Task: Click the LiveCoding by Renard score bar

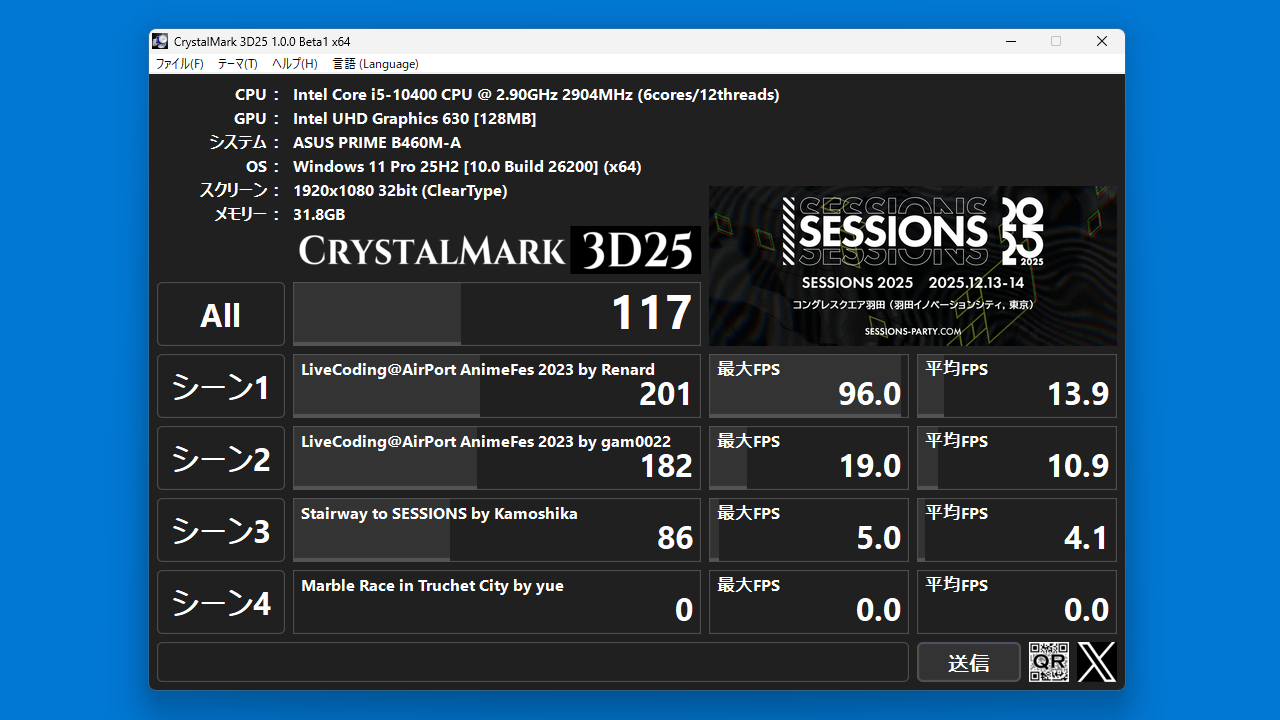Action: [497, 385]
